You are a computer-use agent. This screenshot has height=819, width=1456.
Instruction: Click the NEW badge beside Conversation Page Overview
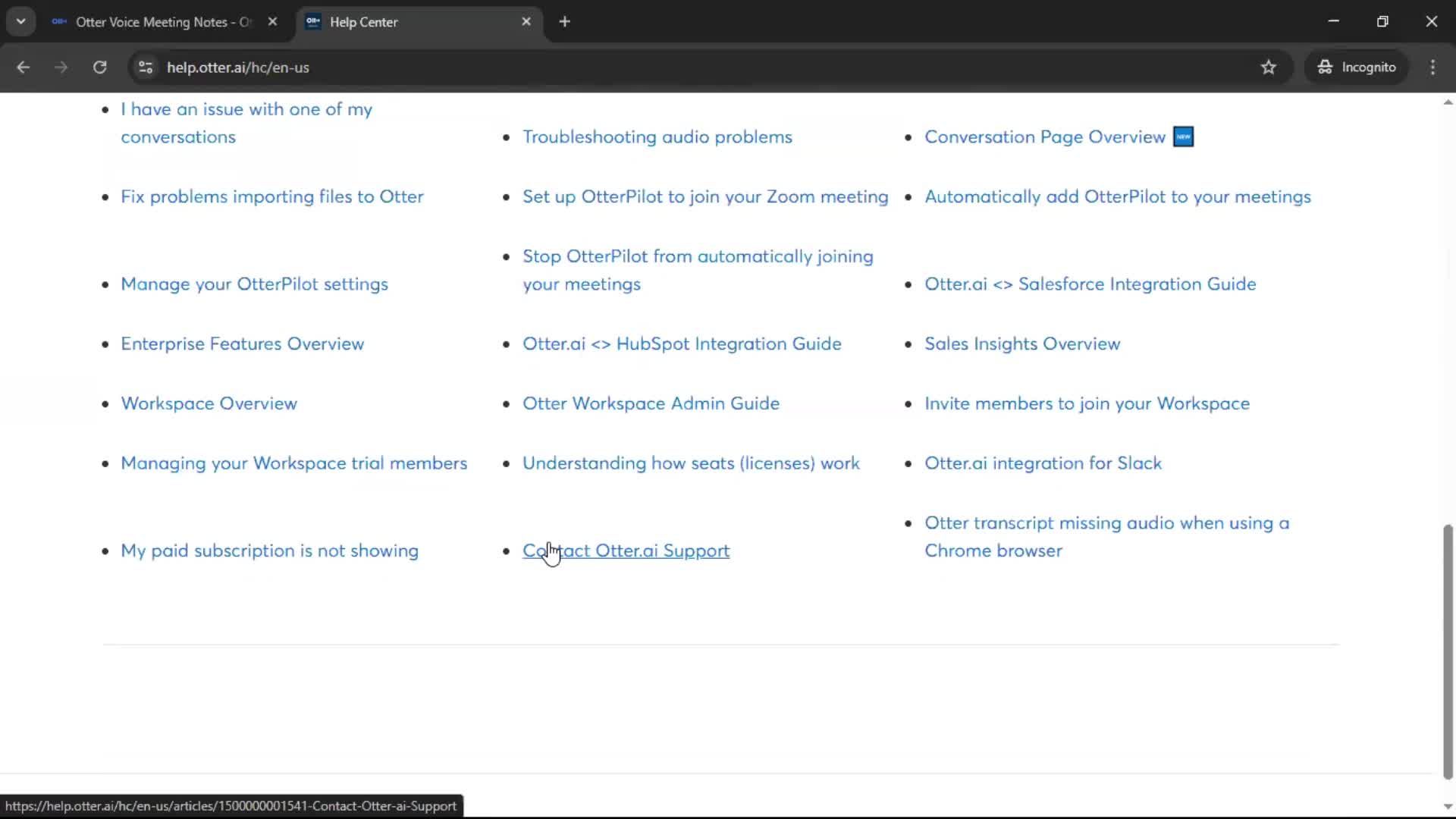pos(1183,137)
